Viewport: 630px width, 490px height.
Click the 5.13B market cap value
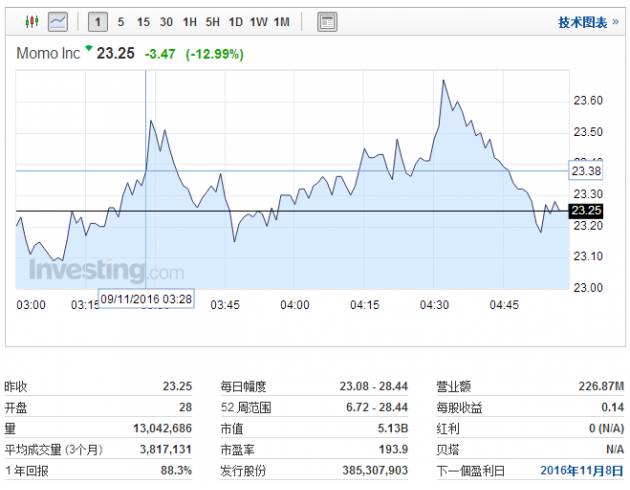point(393,428)
